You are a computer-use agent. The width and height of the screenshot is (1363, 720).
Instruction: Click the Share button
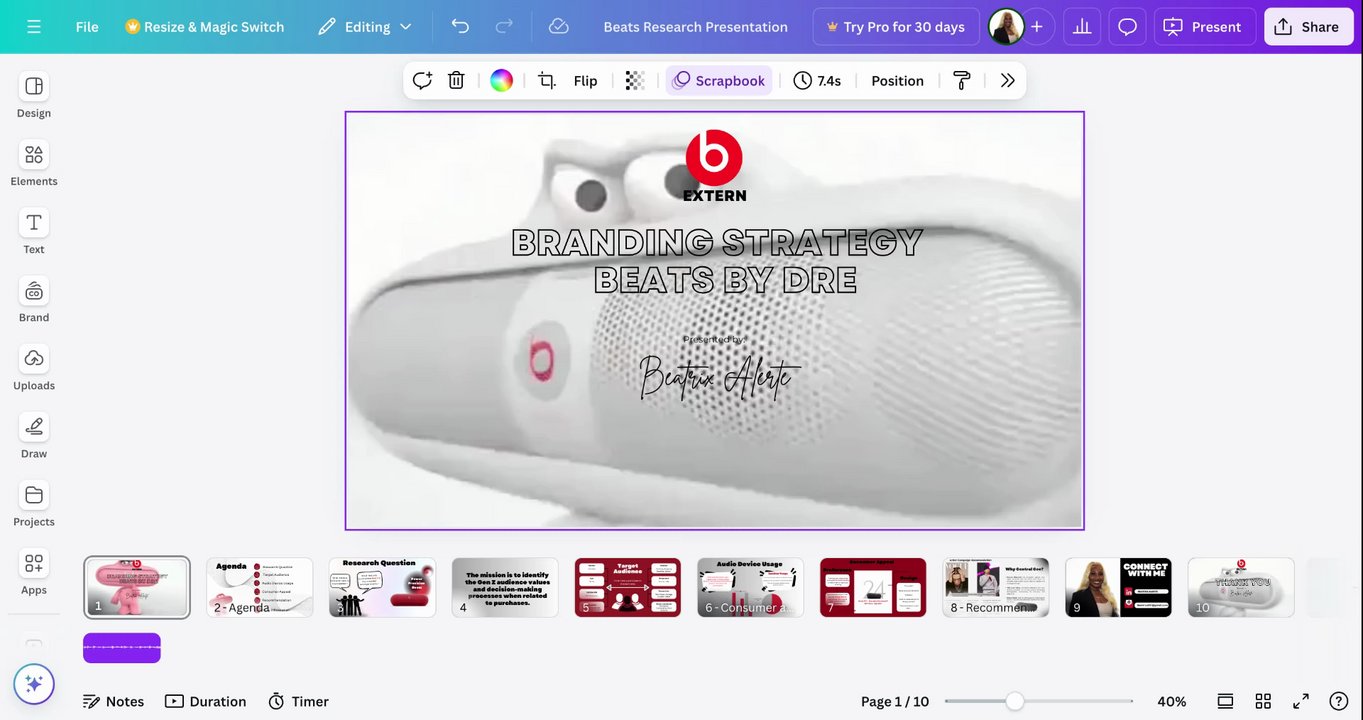(1308, 27)
